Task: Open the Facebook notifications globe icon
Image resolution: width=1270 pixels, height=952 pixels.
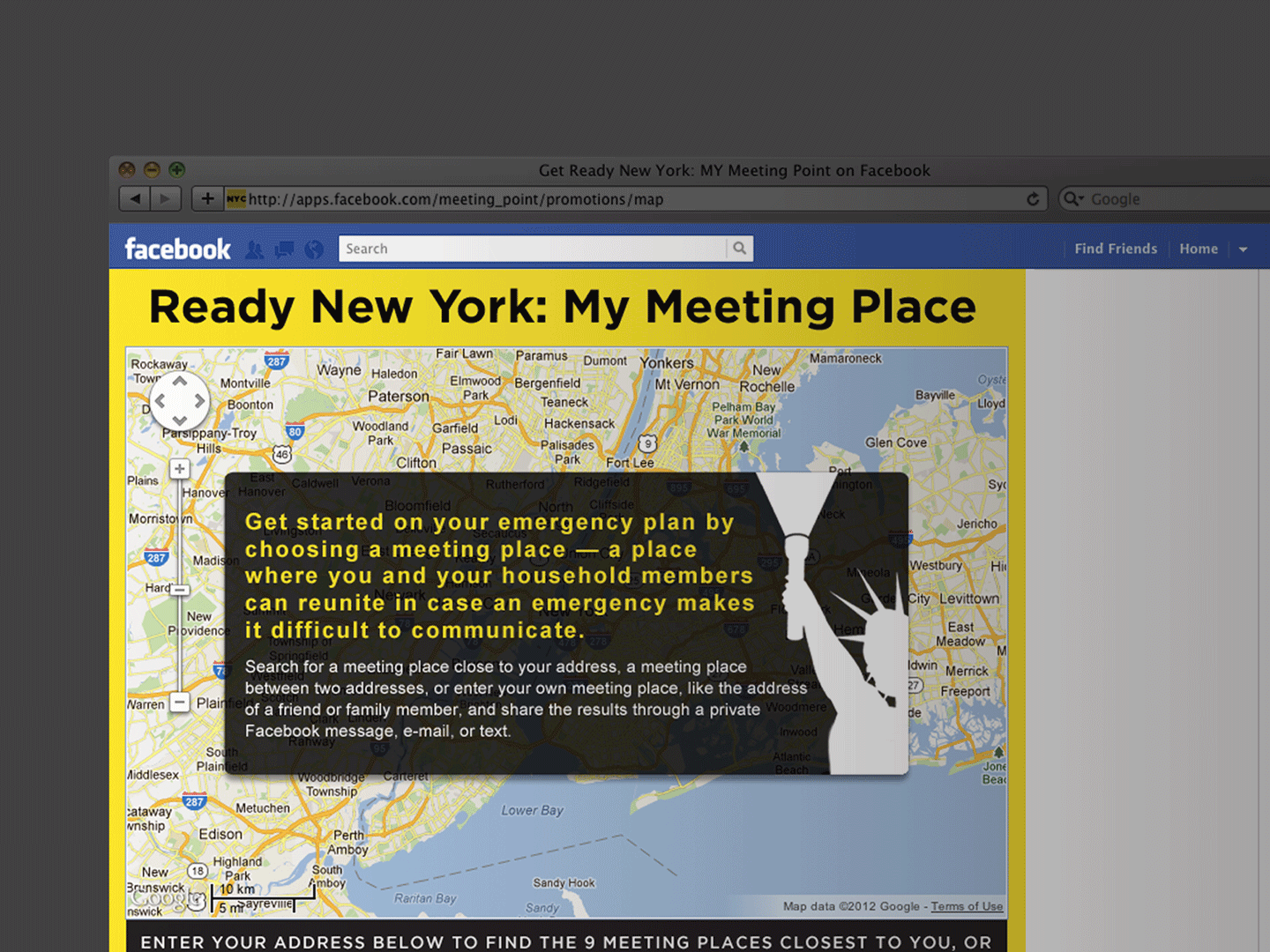Action: tap(314, 249)
